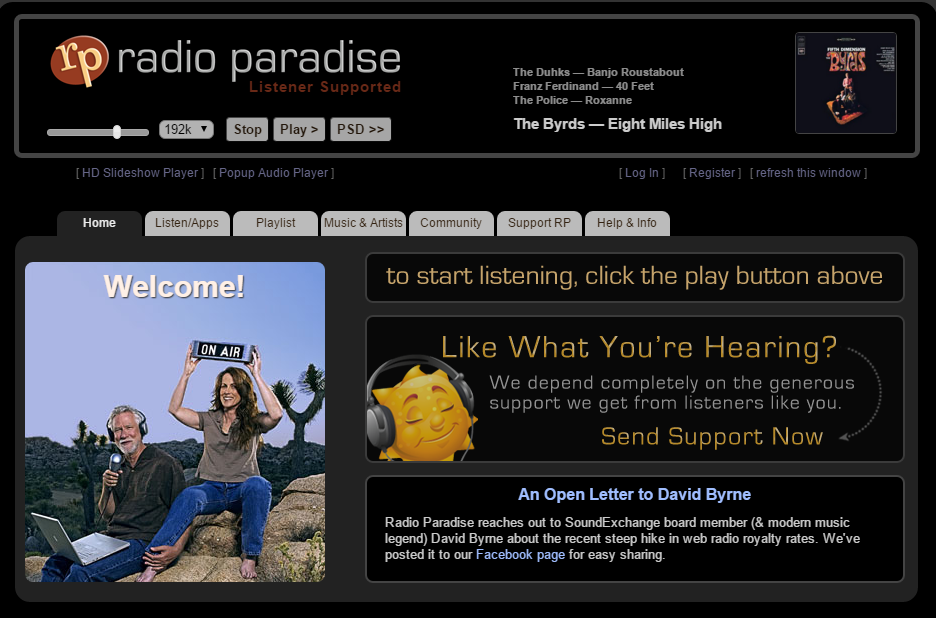
Task: Click refresh this window link
Action: click(x=808, y=173)
